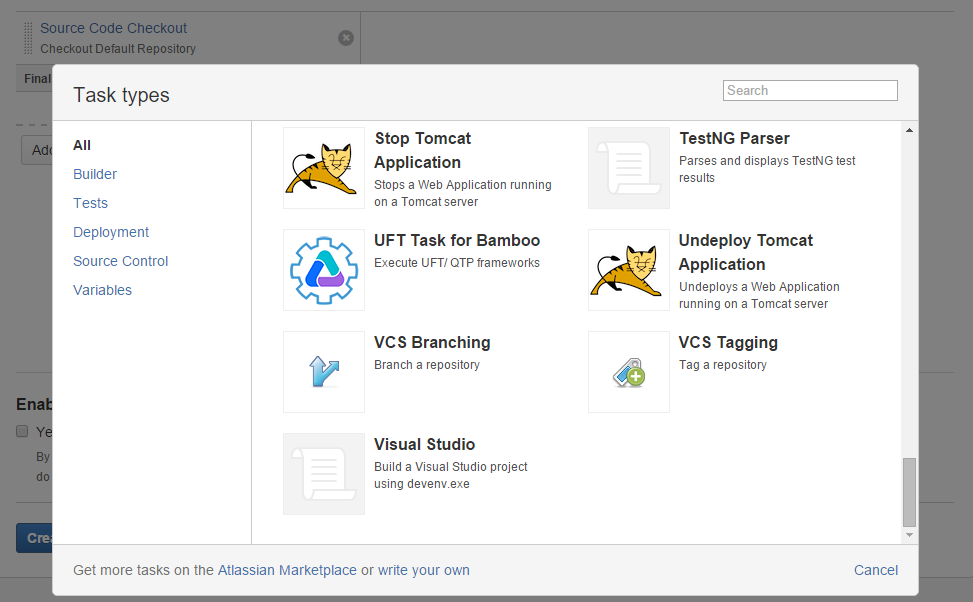
Task: Filter task types by Source Control
Action: point(120,261)
